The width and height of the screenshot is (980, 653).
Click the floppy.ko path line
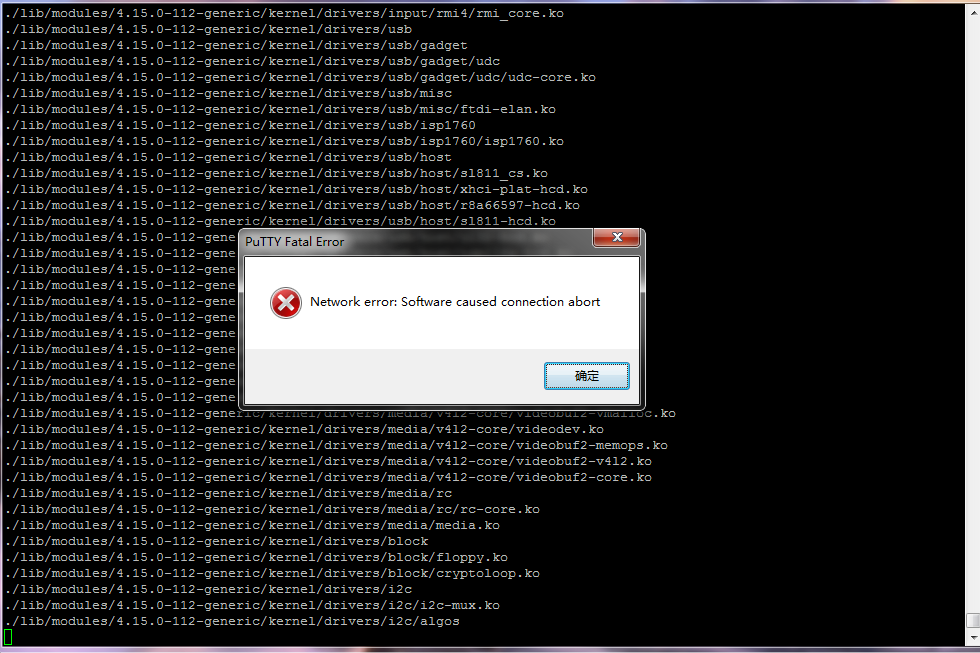pyautogui.click(x=256, y=557)
